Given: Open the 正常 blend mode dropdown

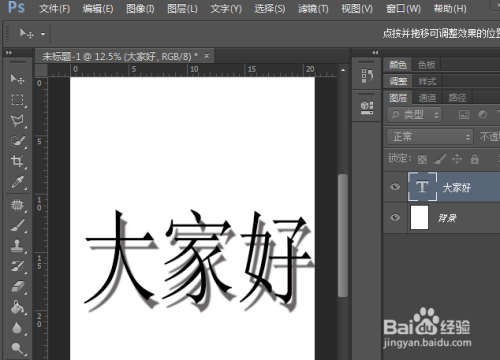Looking at the screenshot, I should point(430,137).
